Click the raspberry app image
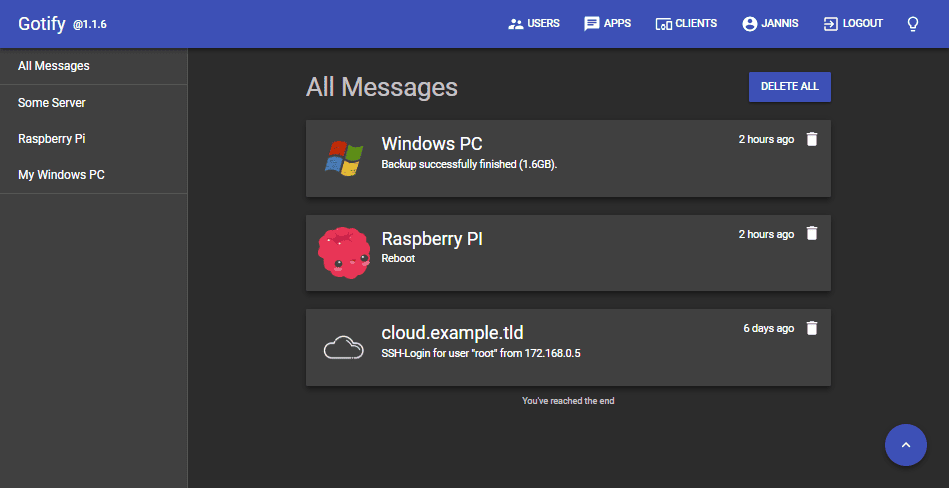 343,253
